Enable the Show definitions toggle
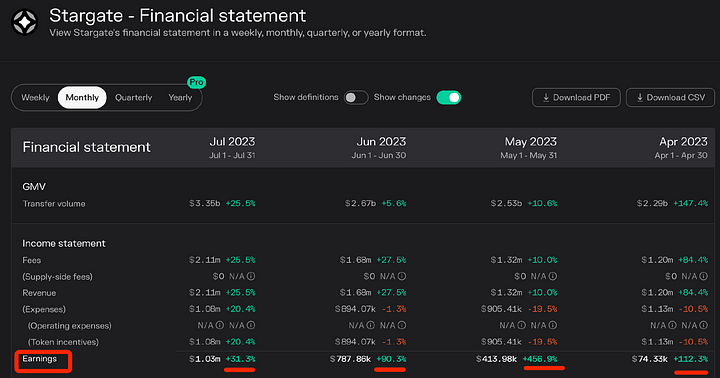The height and width of the screenshot is (378, 720). pyautogui.click(x=356, y=97)
